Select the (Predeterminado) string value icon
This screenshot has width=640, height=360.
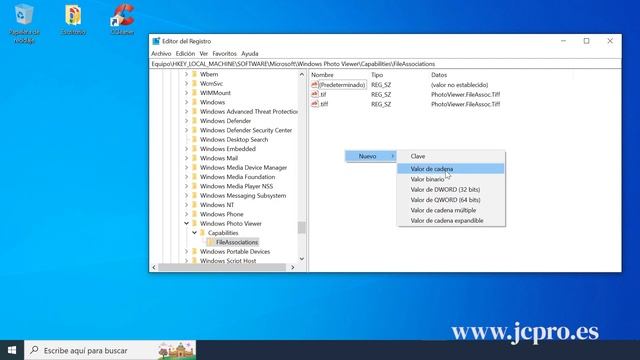coord(314,84)
